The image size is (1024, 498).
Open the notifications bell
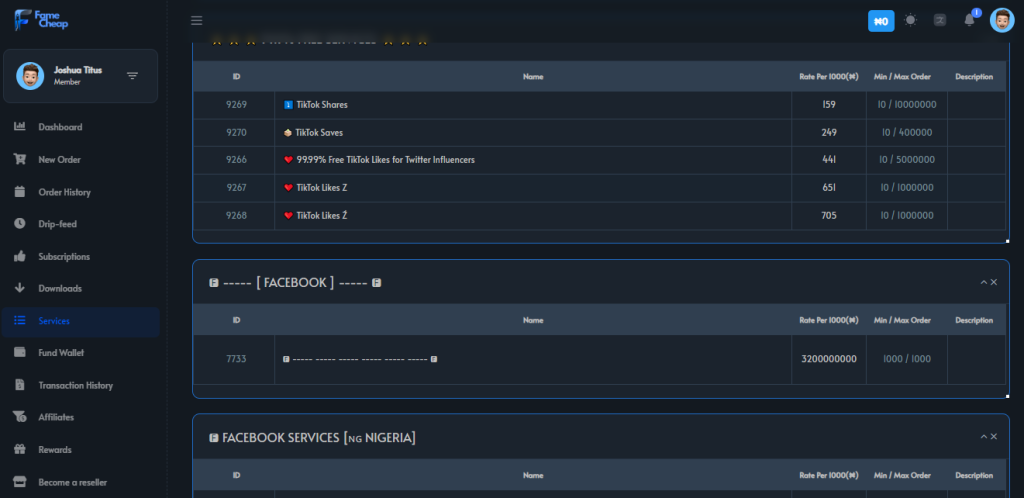click(x=970, y=20)
